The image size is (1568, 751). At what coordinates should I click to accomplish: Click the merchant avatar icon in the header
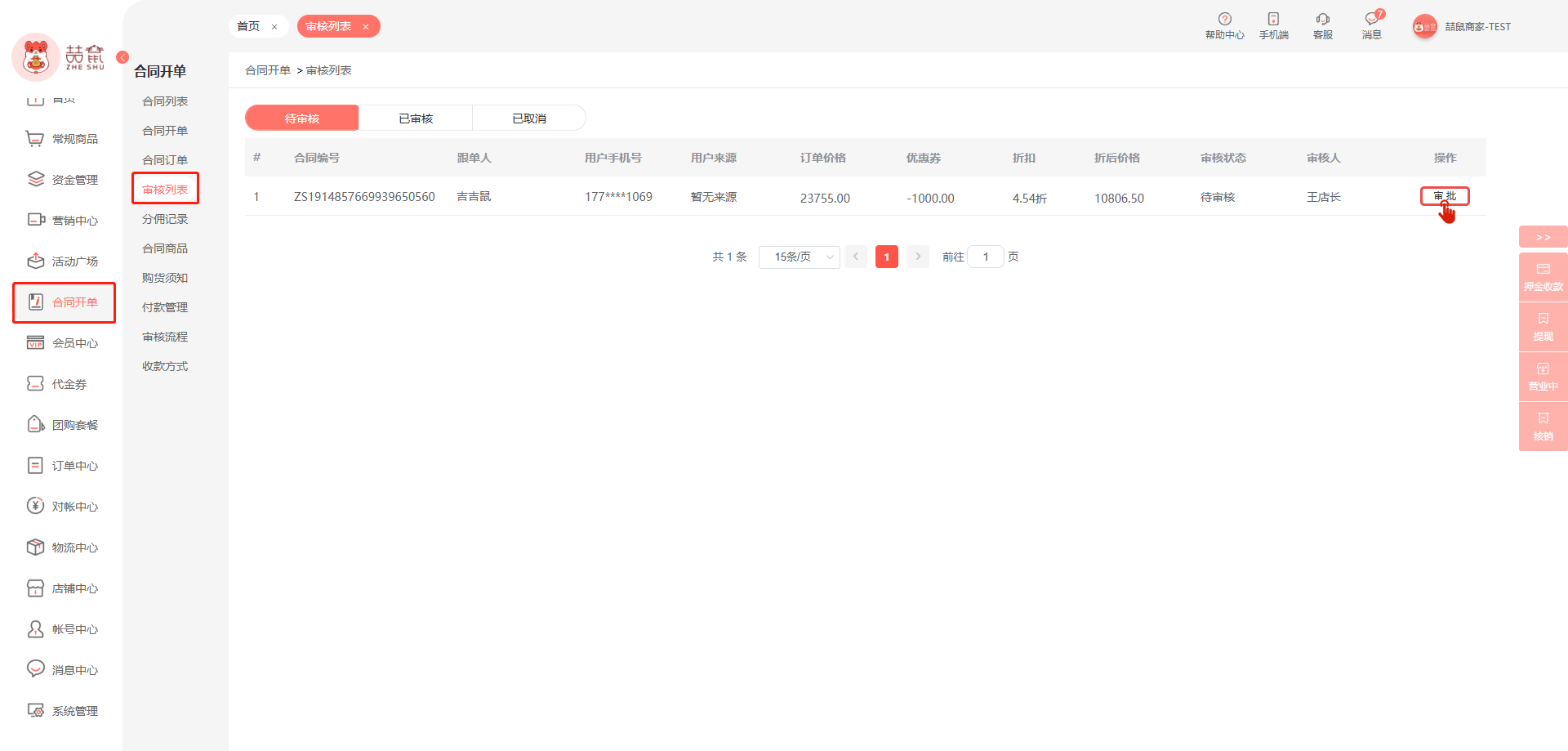point(1425,27)
